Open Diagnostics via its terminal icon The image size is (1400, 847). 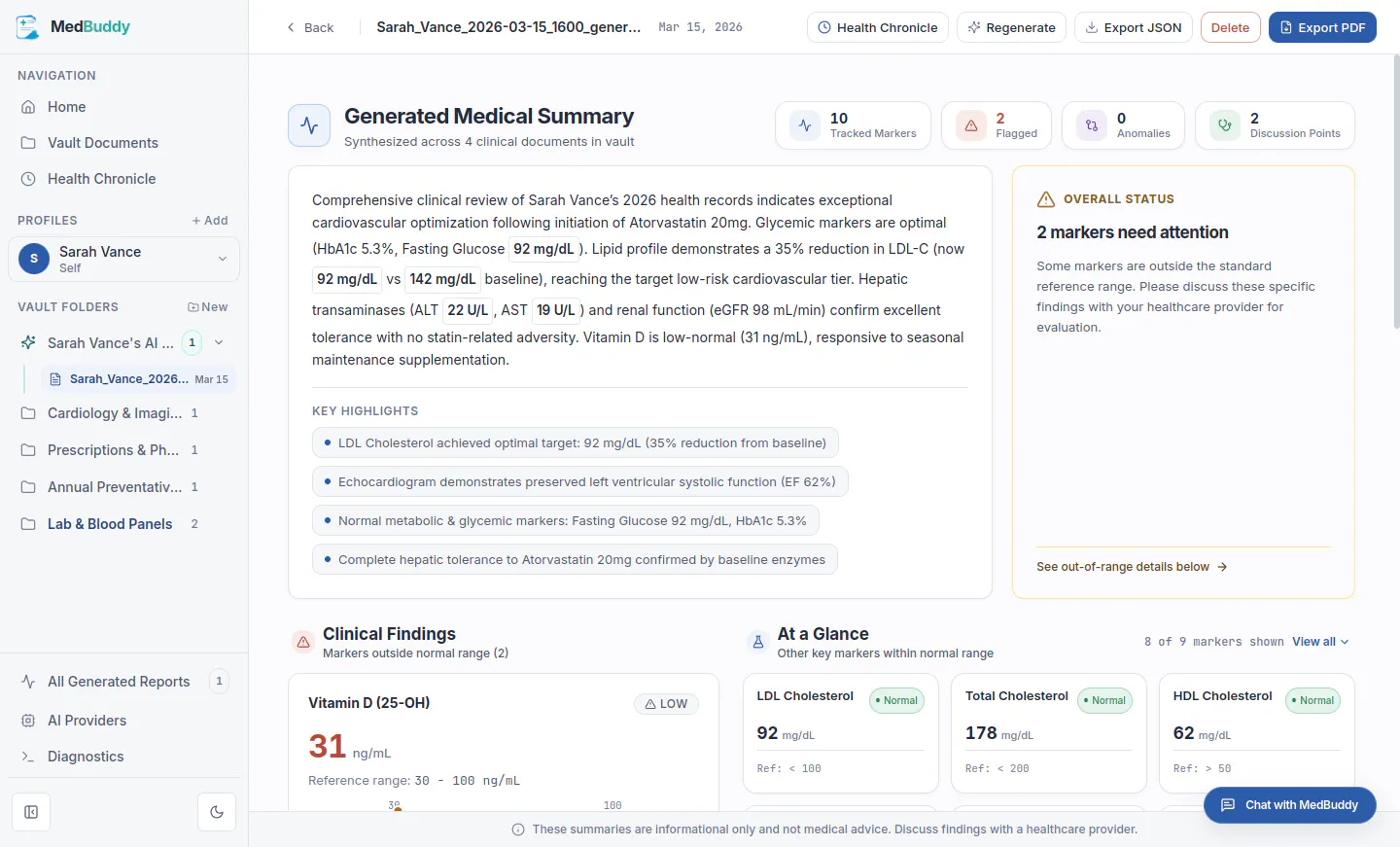[28, 757]
